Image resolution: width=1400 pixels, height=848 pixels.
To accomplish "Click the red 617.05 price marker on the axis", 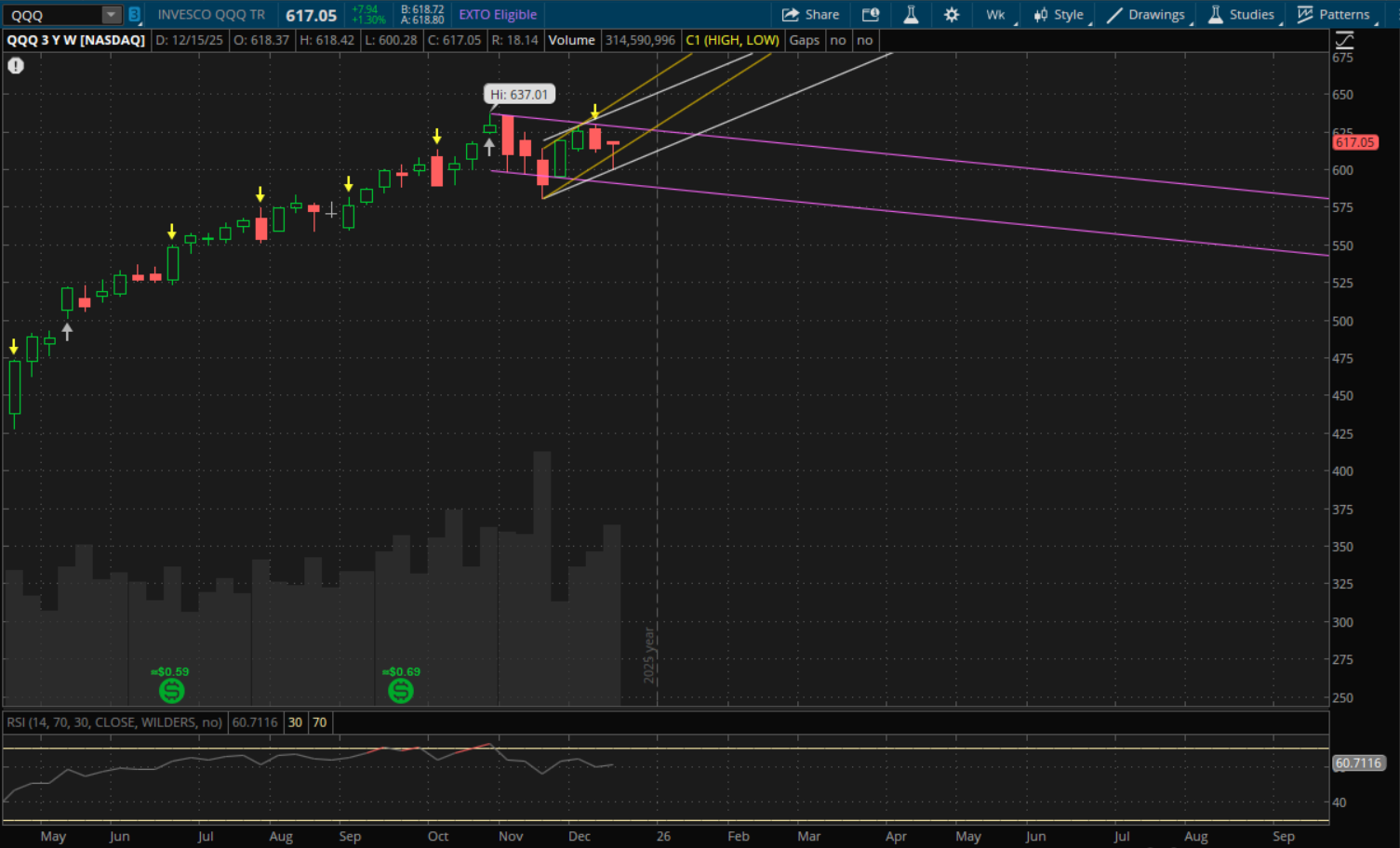I will click(x=1354, y=142).
